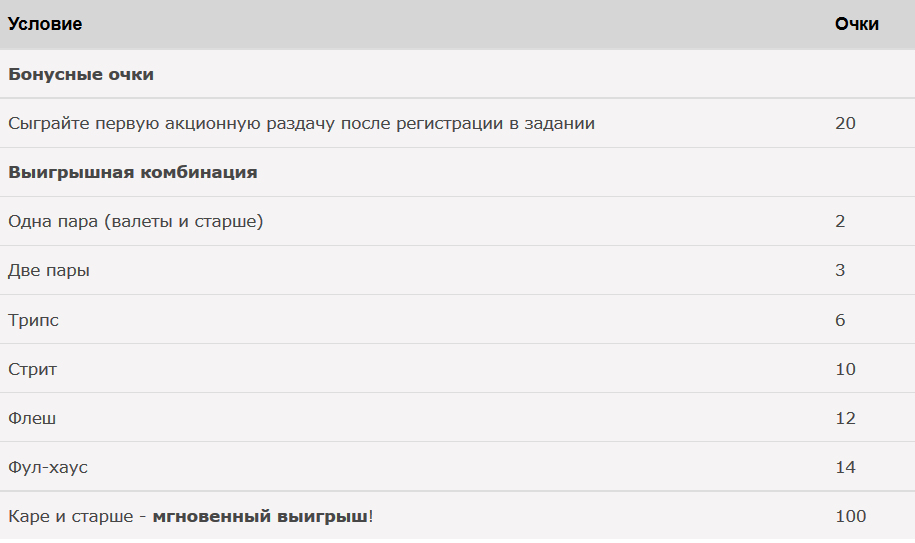Click the 'Условие' column header
Image resolution: width=915 pixels, height=543 pixels.
[45, 24]
